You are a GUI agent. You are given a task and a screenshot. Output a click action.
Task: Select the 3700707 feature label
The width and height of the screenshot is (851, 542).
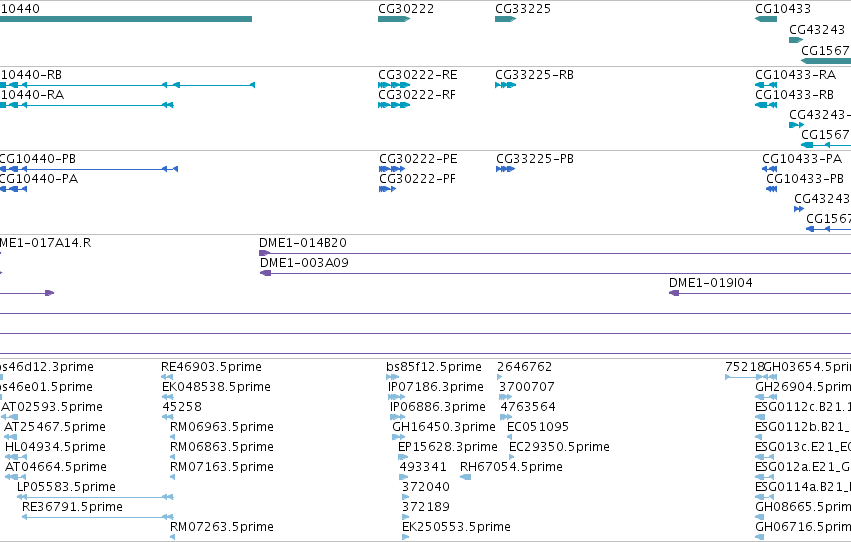[x=527, y=387]
